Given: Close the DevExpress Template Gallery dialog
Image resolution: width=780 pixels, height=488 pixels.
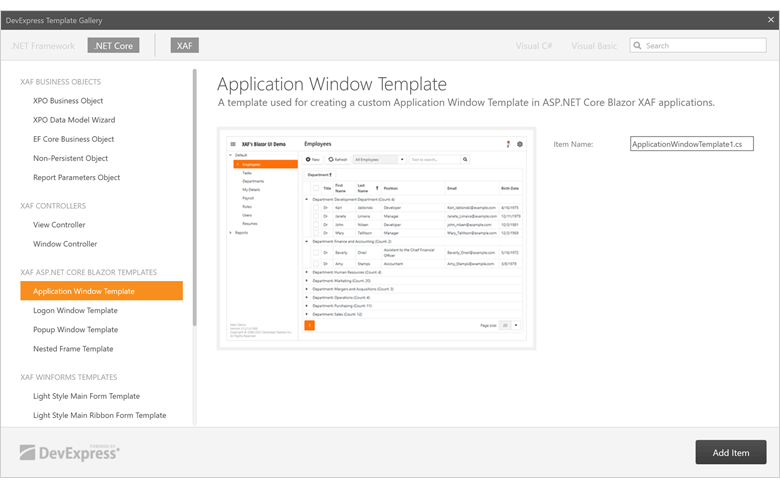Looking at the screenshot, I should (x=771, y=20).
